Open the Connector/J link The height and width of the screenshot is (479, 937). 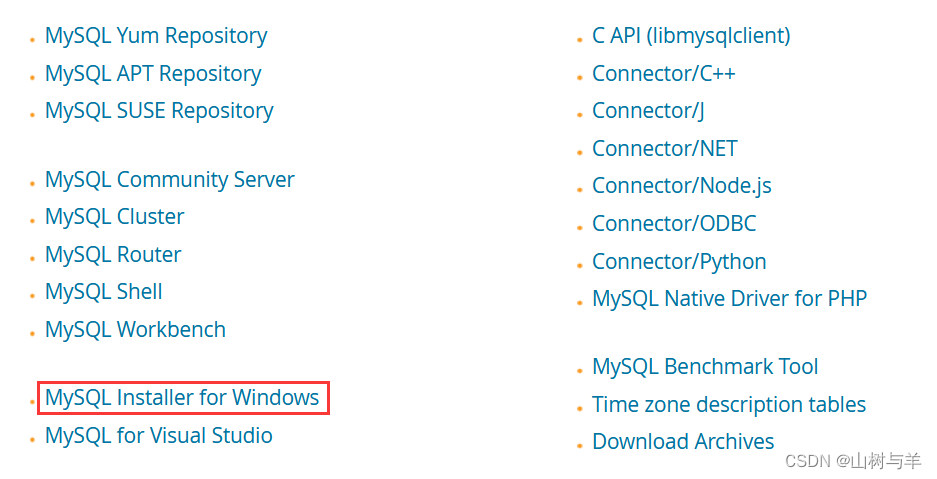click(x=648, y=111)
